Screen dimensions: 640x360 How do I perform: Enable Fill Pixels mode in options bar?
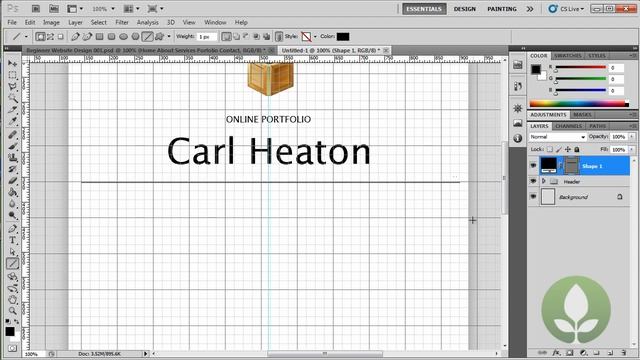click(x=60, y=37)
